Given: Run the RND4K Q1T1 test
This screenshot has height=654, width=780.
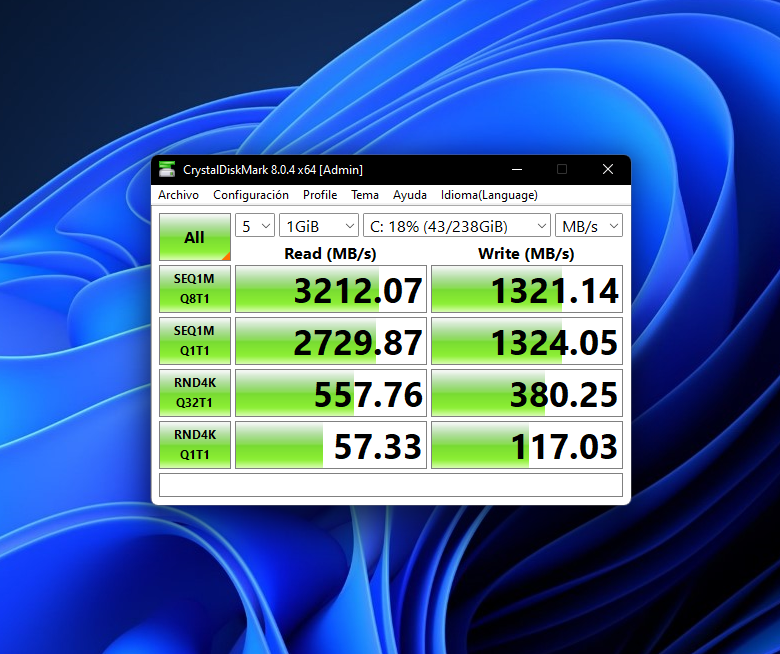Looking at the screenshot, I should tap(194, 445).
